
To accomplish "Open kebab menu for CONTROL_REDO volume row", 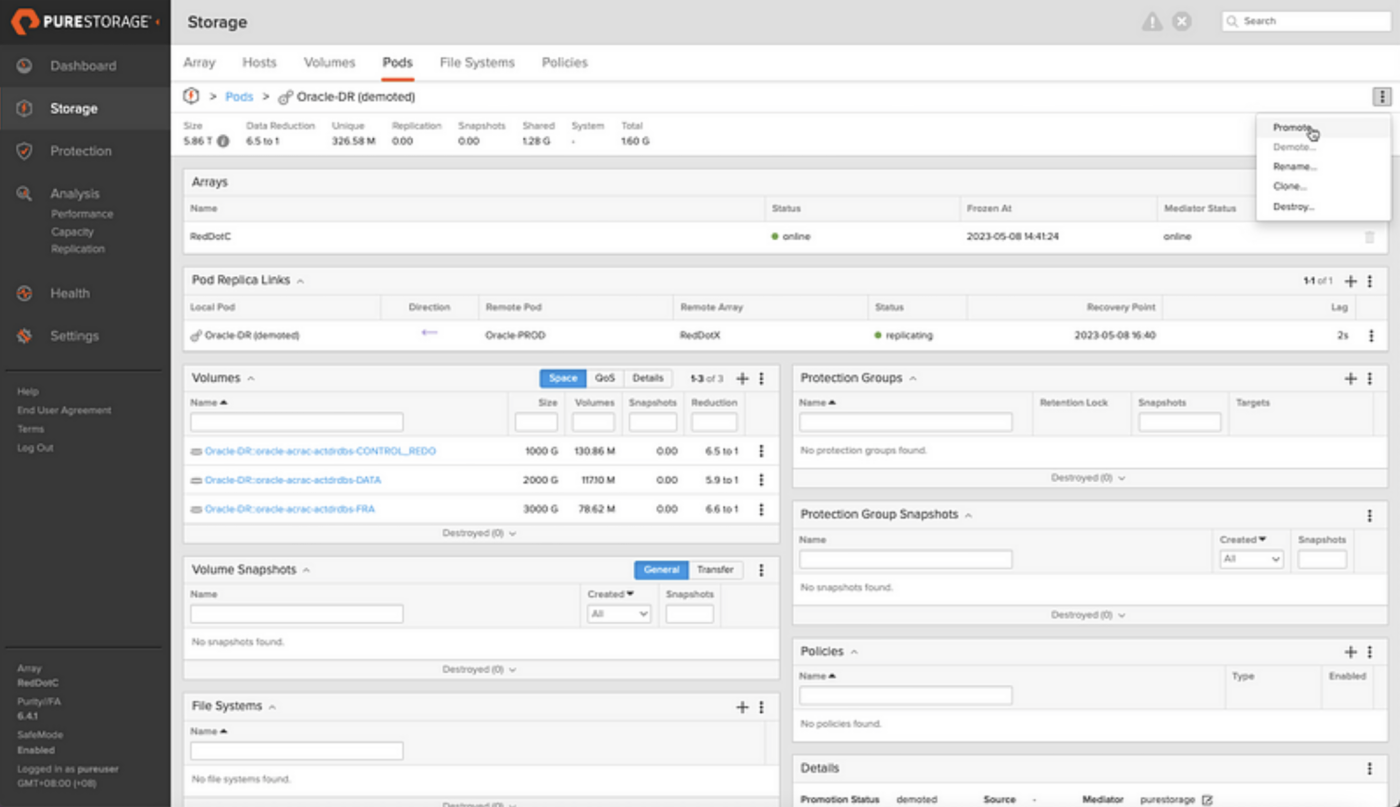I will click(x=761, y=451).
